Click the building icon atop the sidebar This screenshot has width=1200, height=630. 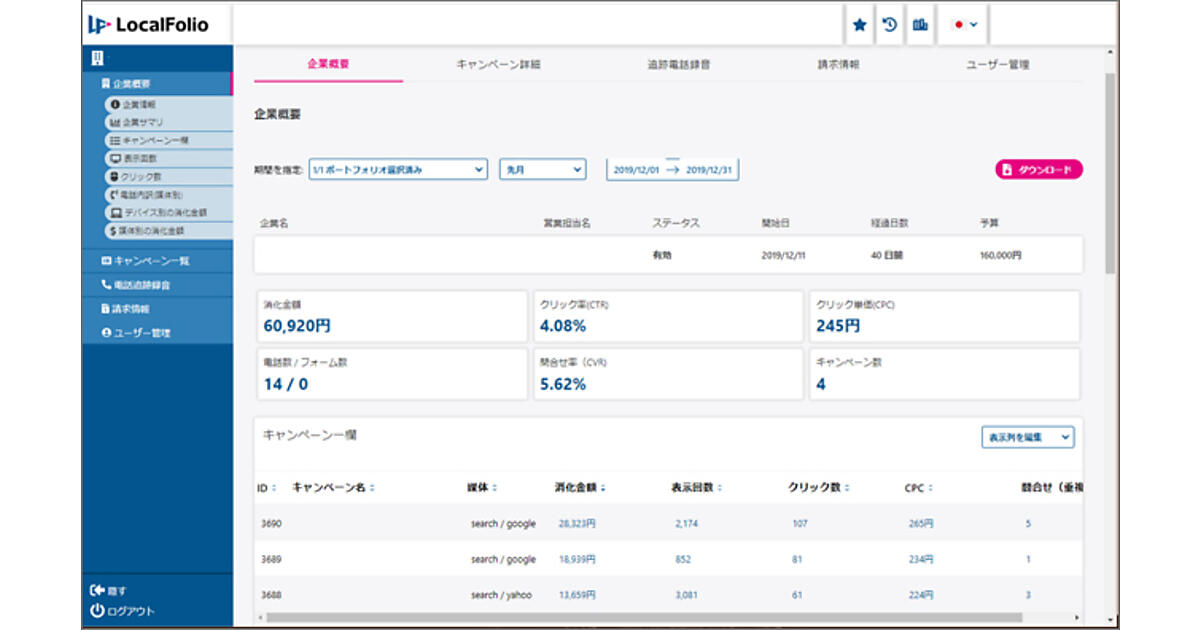tap(96, 58)
